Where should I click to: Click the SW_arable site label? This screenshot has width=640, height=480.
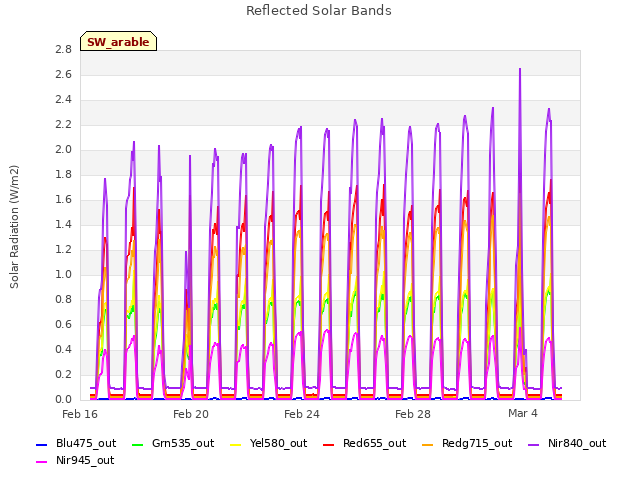(x=118, y=42)
